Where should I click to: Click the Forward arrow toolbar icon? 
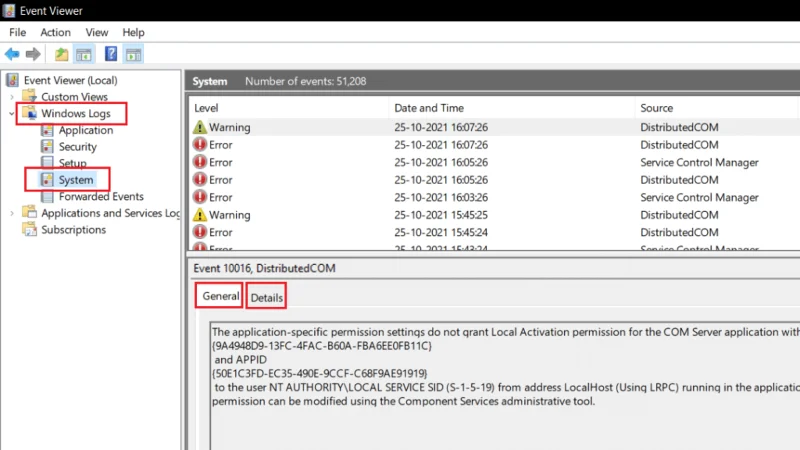(x=33, y=54)
